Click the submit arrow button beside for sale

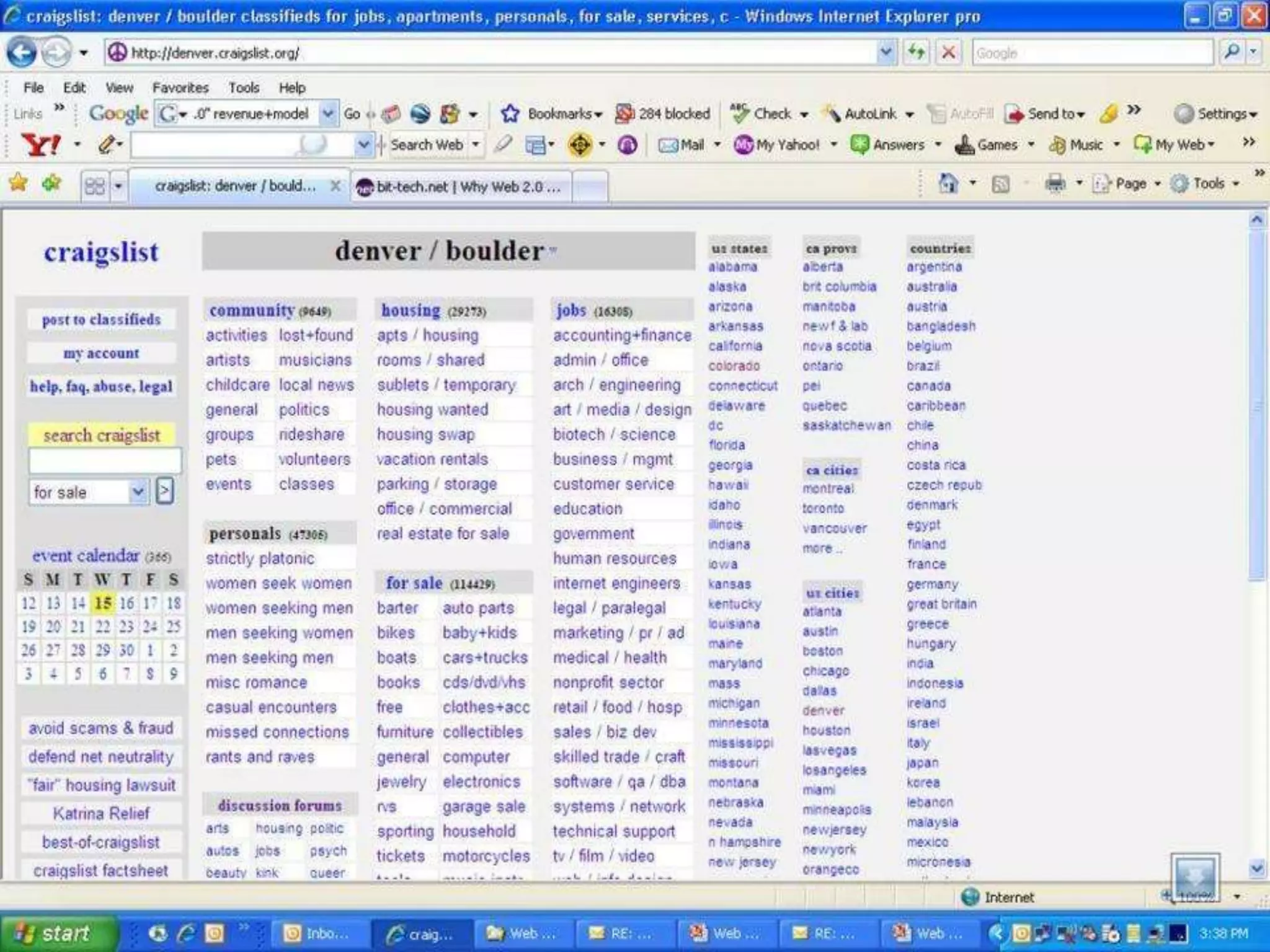pos(164,491)
